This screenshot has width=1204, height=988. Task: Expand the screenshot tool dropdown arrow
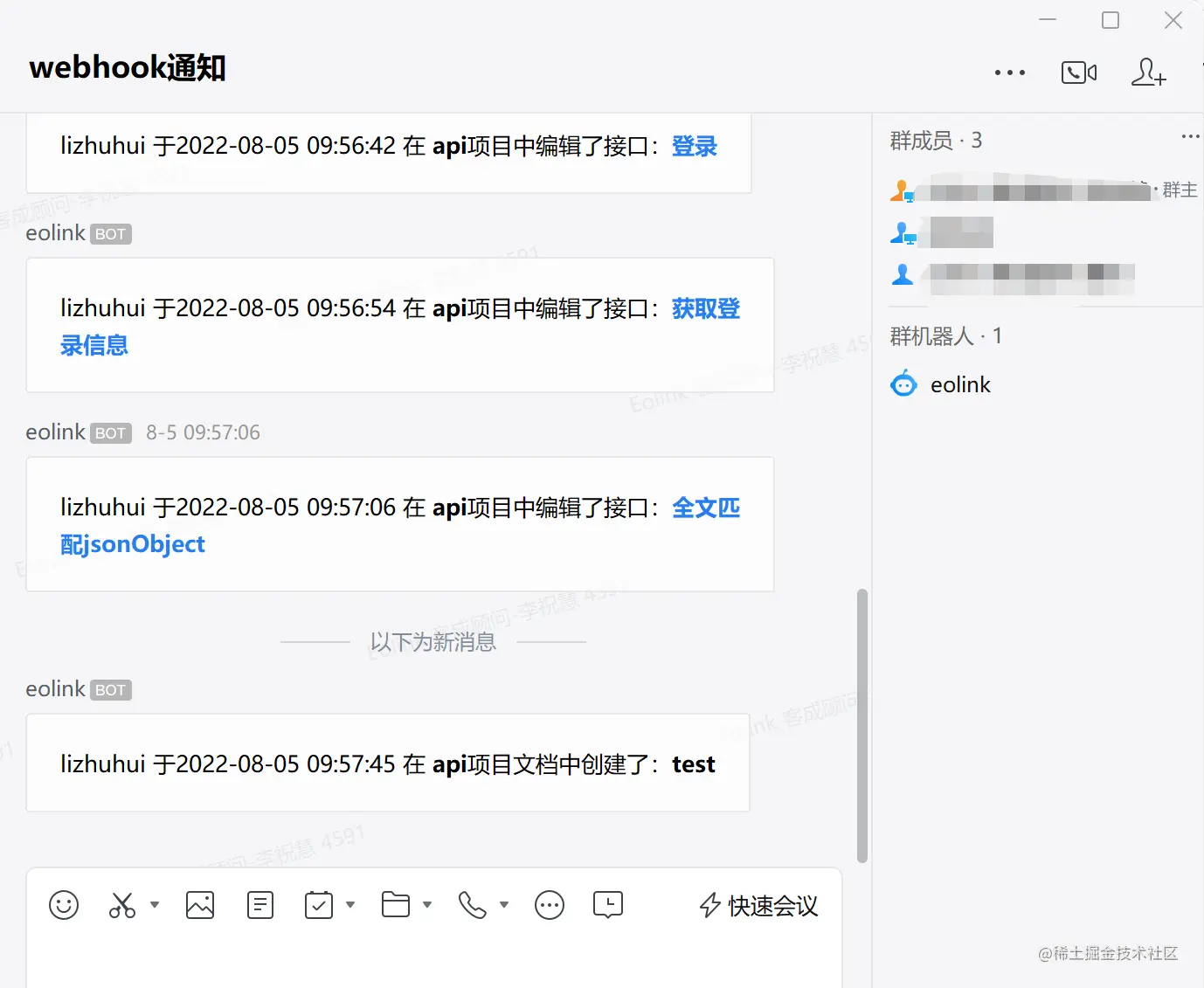[x=155, y=905]
